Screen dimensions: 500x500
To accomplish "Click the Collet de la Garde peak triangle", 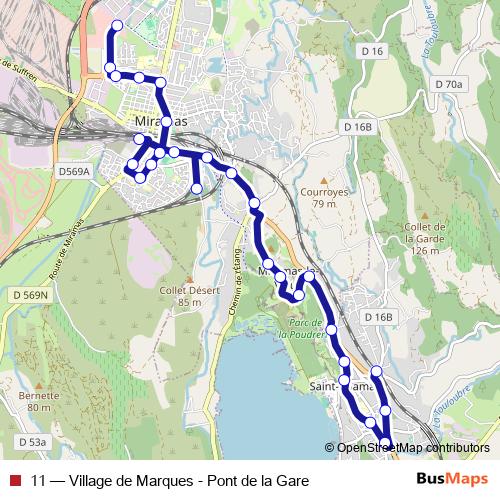I will click(425, 216).
